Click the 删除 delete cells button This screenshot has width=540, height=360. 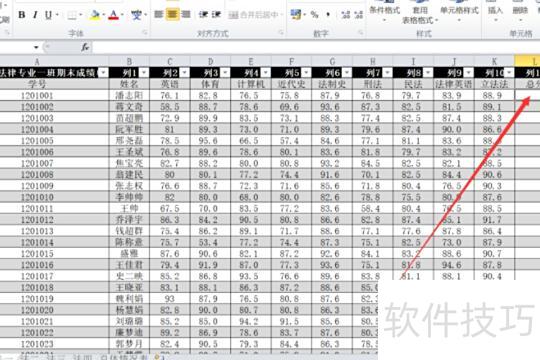[520, 11]
